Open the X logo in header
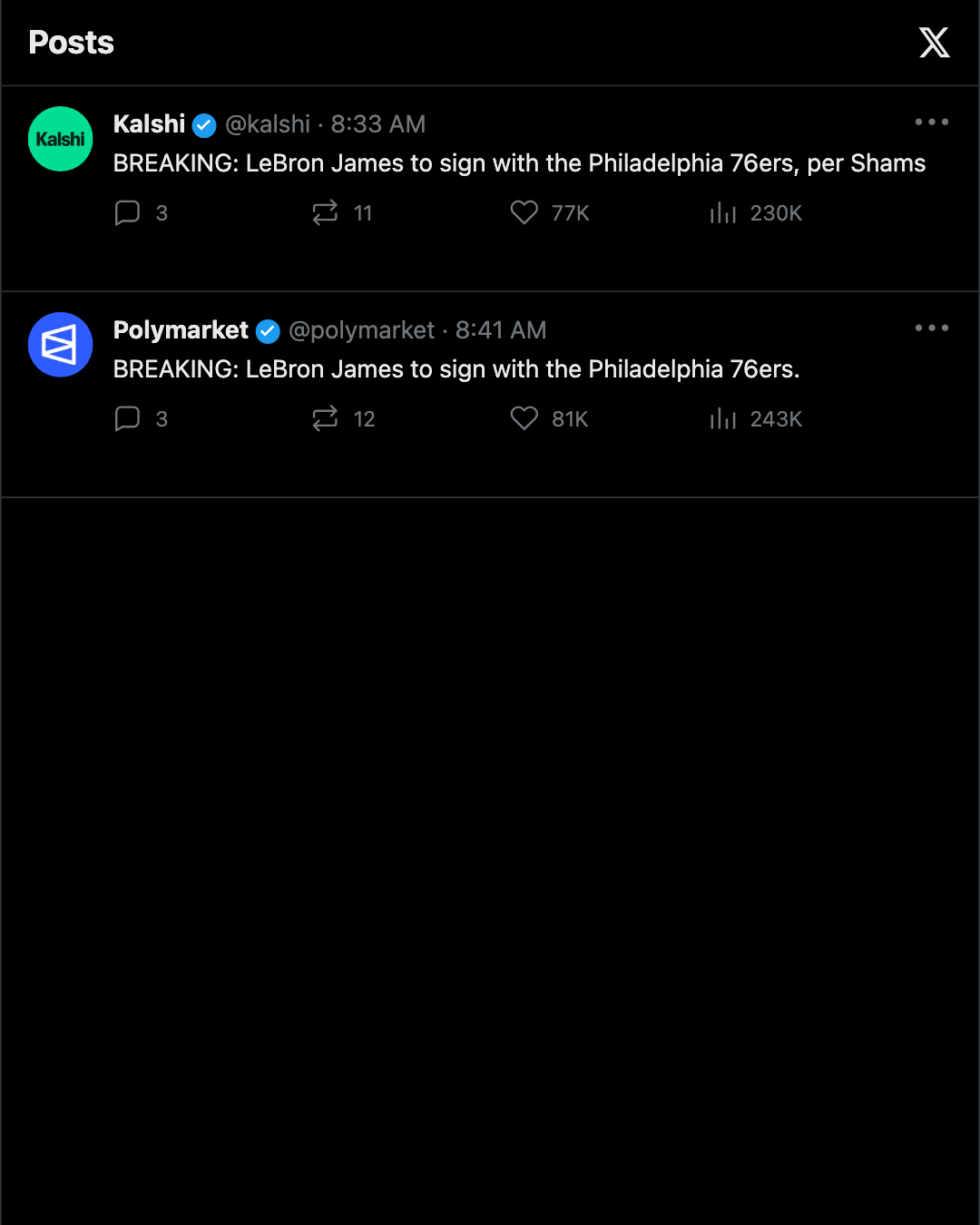Viewport: 980px width, 1225px height. click(x=934, y=43)
